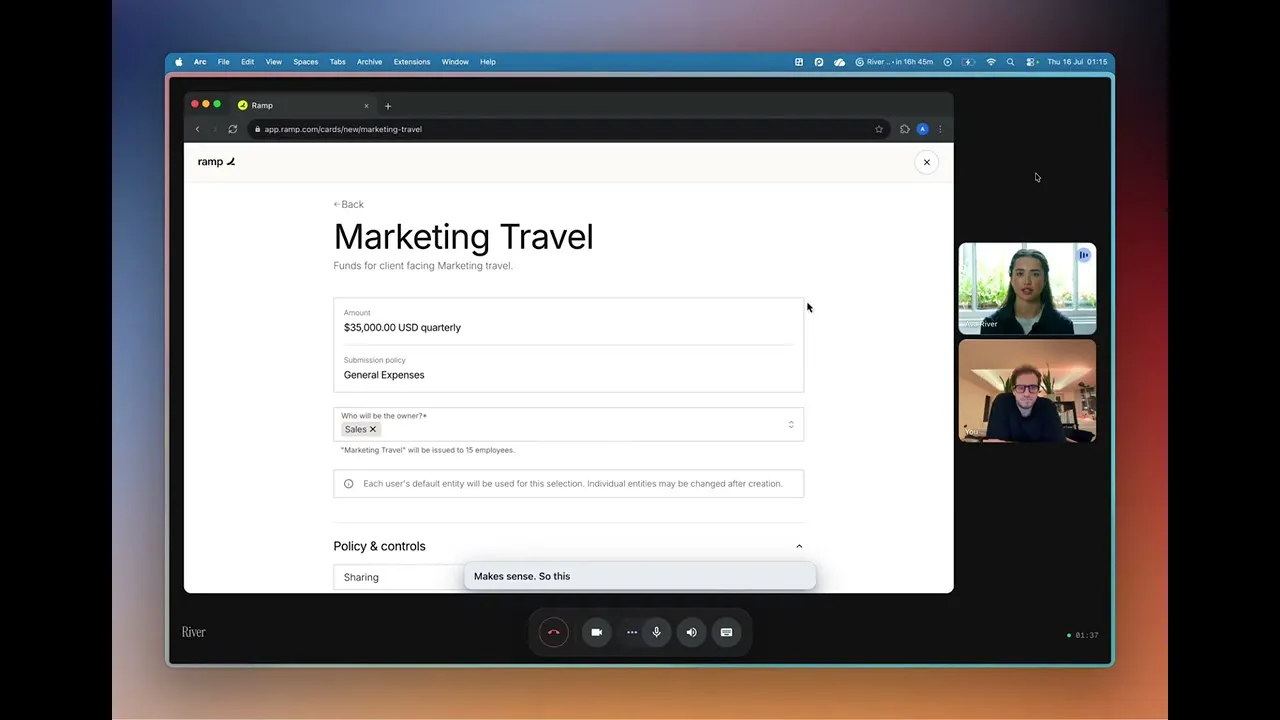
Task: Open the browser extensions puzzle icon
Action: coord(905,129)
